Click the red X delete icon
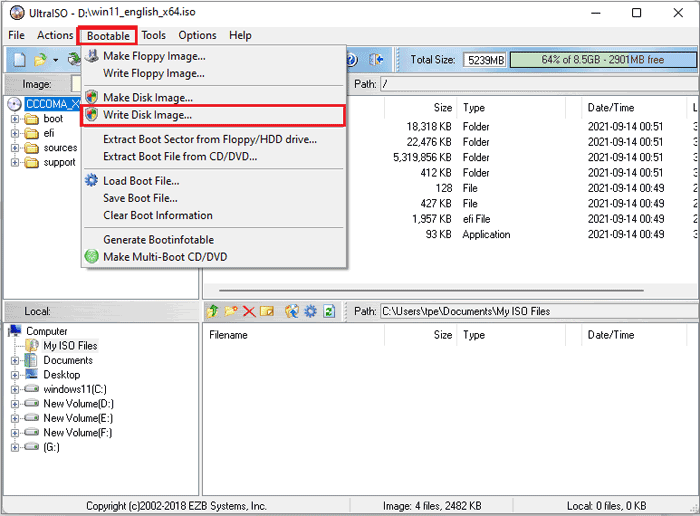700x516 pixels. [249, 311]
